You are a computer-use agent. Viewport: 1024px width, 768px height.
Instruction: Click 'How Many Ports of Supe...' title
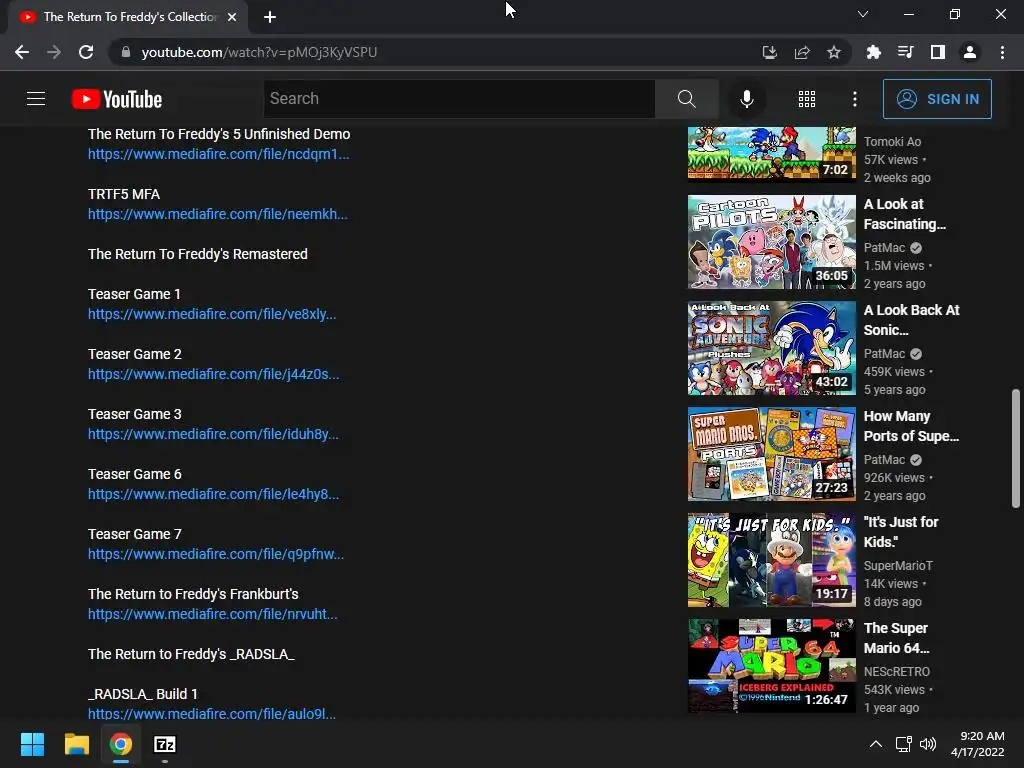click(x=911, y=426)
